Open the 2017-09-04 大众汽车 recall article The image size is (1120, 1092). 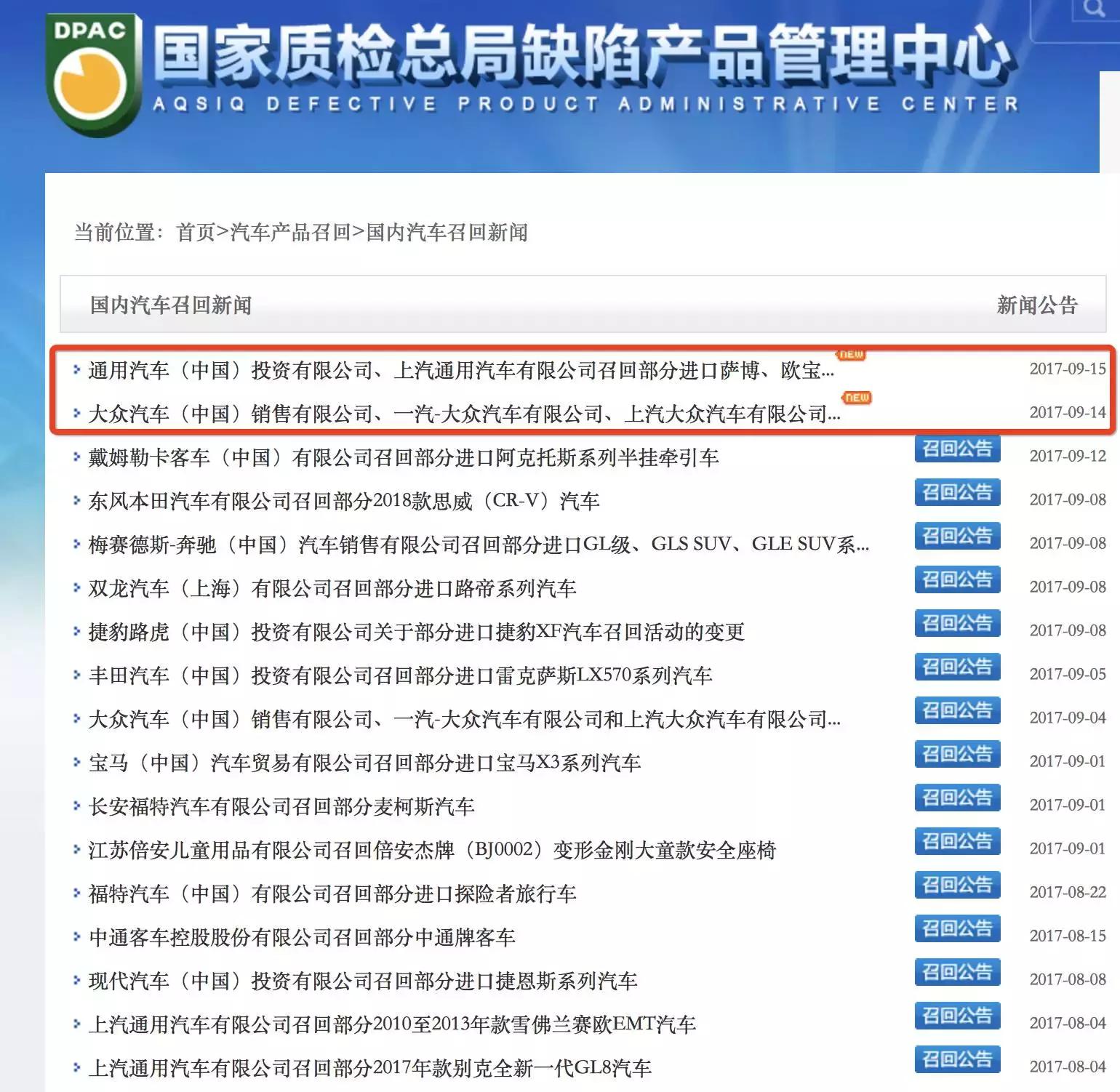tap(464, 720)
